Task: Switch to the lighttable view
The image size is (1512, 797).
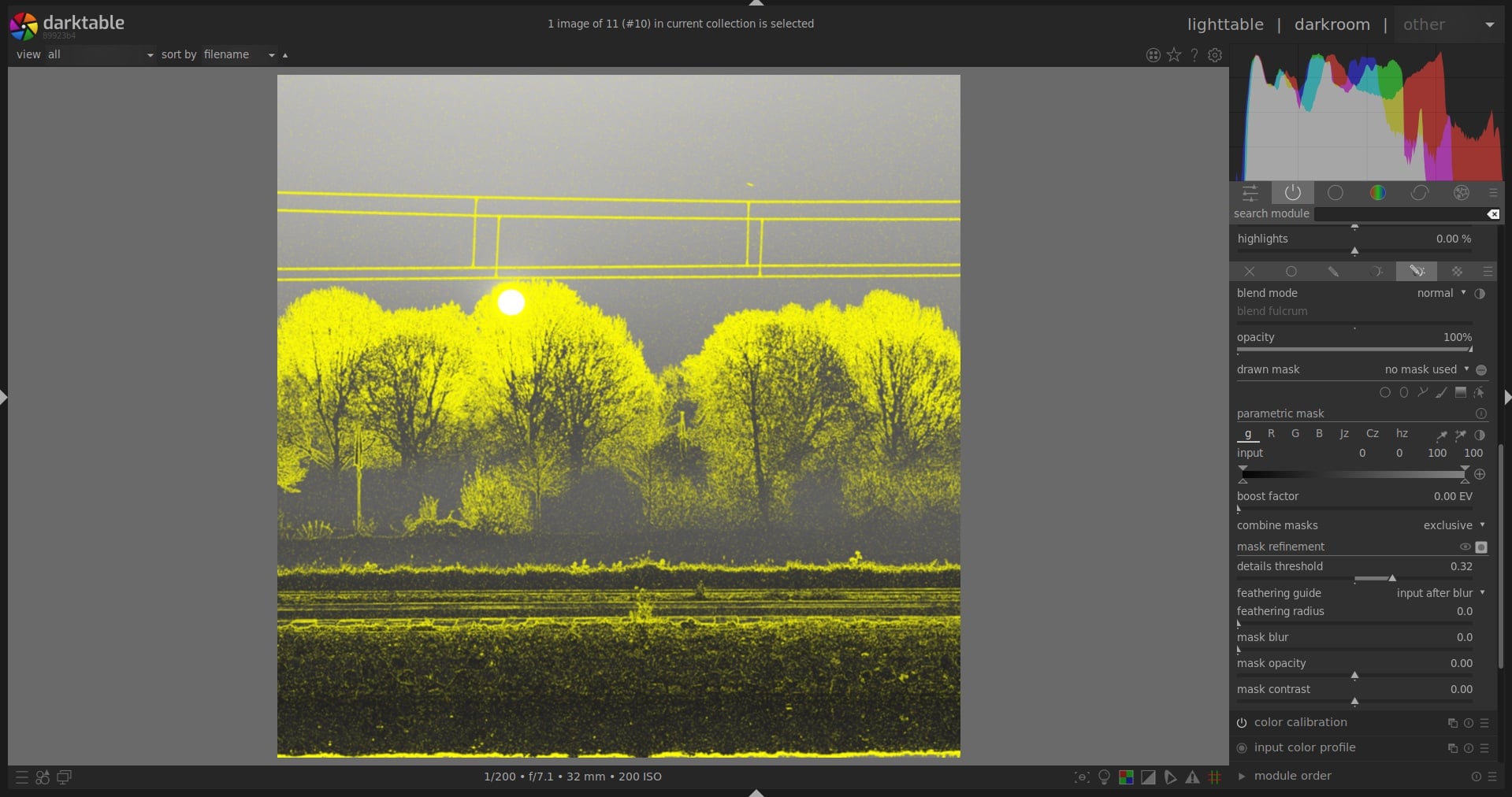Action: (x=1224, y=24)
